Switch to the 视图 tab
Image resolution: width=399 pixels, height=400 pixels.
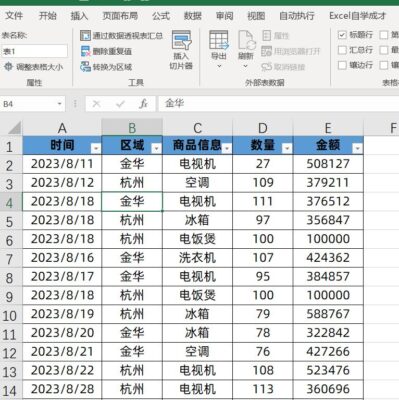[256, 16]
